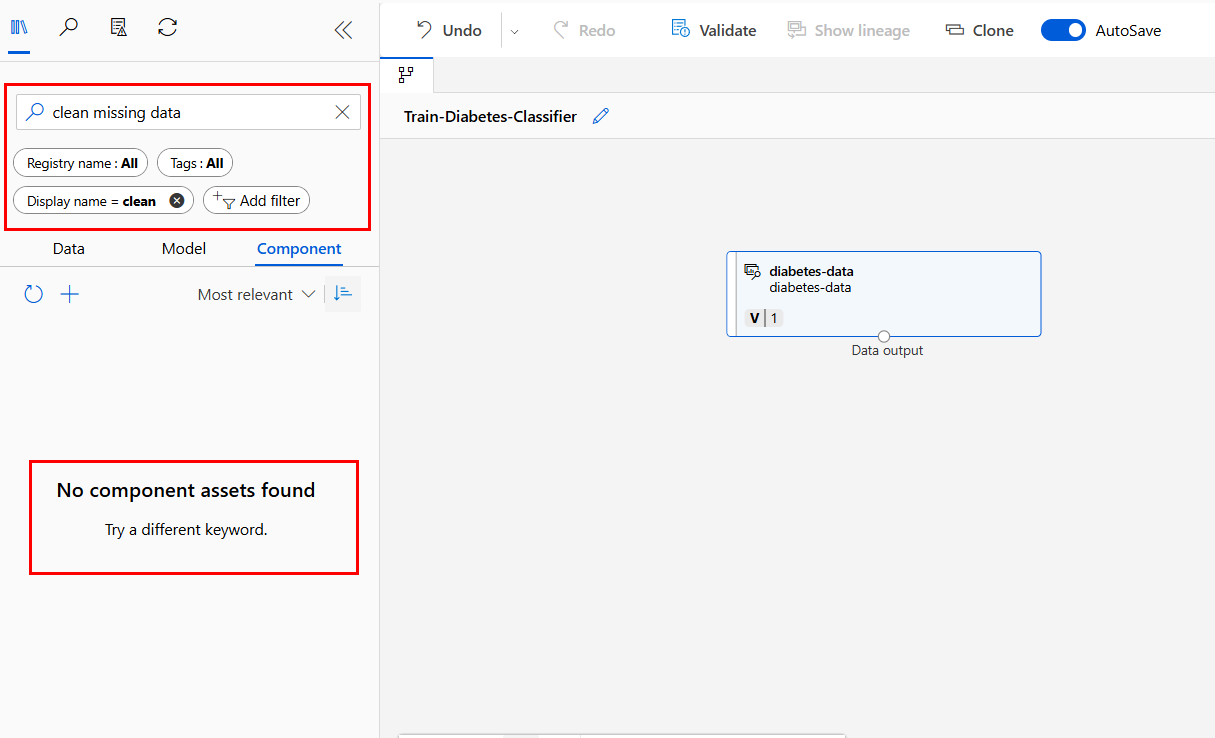Click the document validation icon in the sidebar

(x=118, y=27)
